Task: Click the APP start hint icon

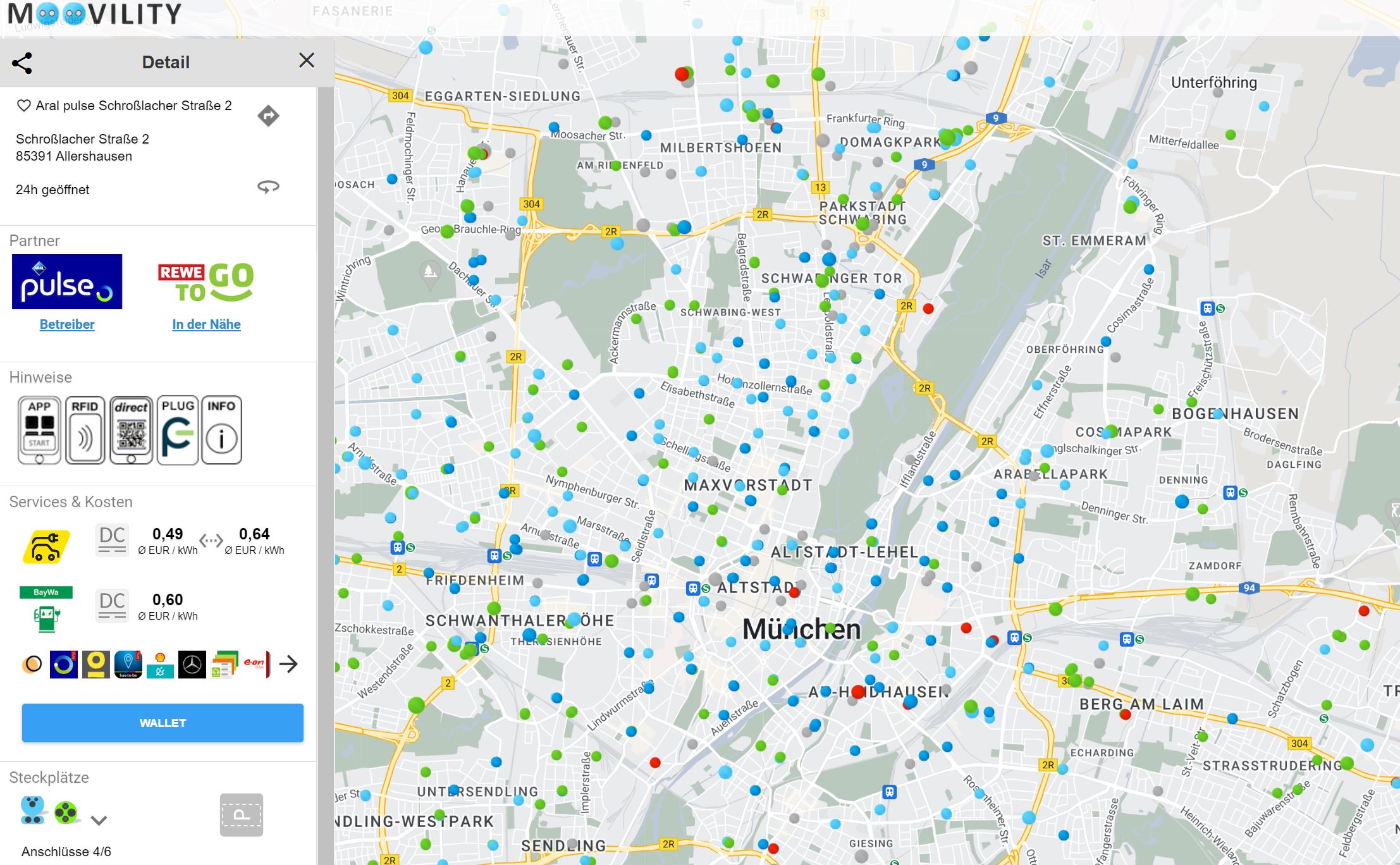Action: (39, 430)
